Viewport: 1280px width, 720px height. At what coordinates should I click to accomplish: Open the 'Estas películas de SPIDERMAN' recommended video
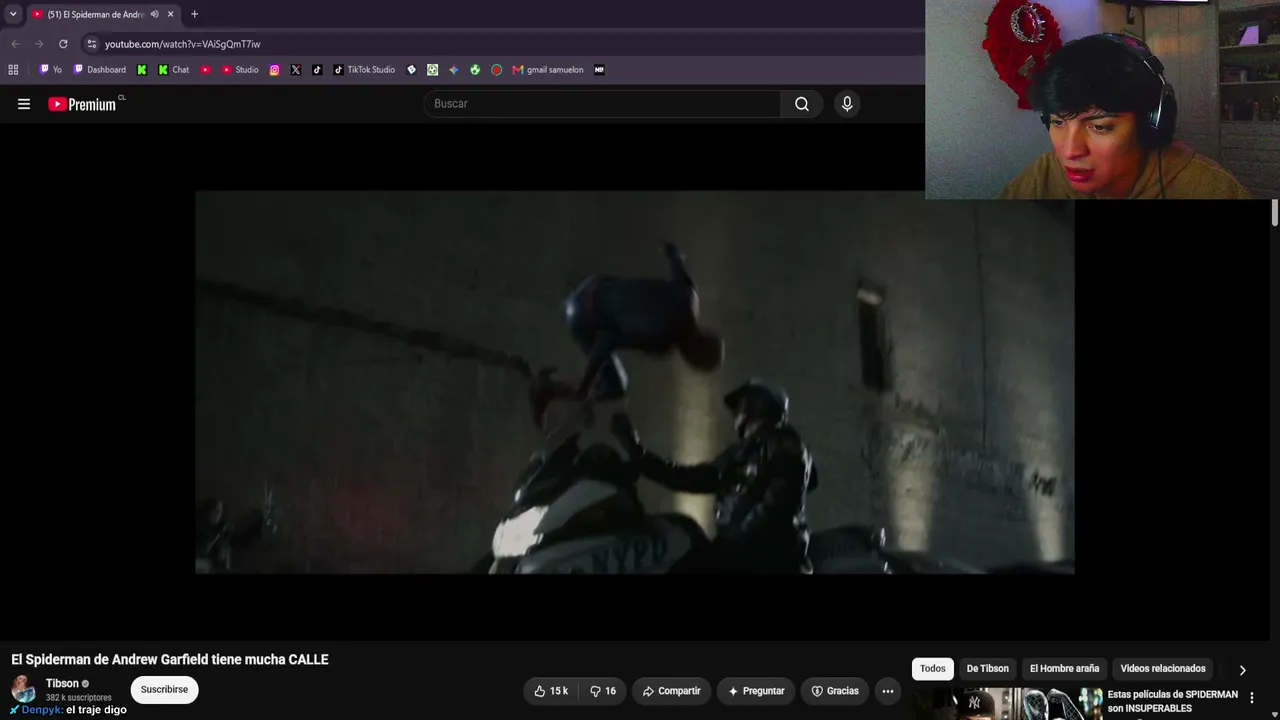point(1172,701)
